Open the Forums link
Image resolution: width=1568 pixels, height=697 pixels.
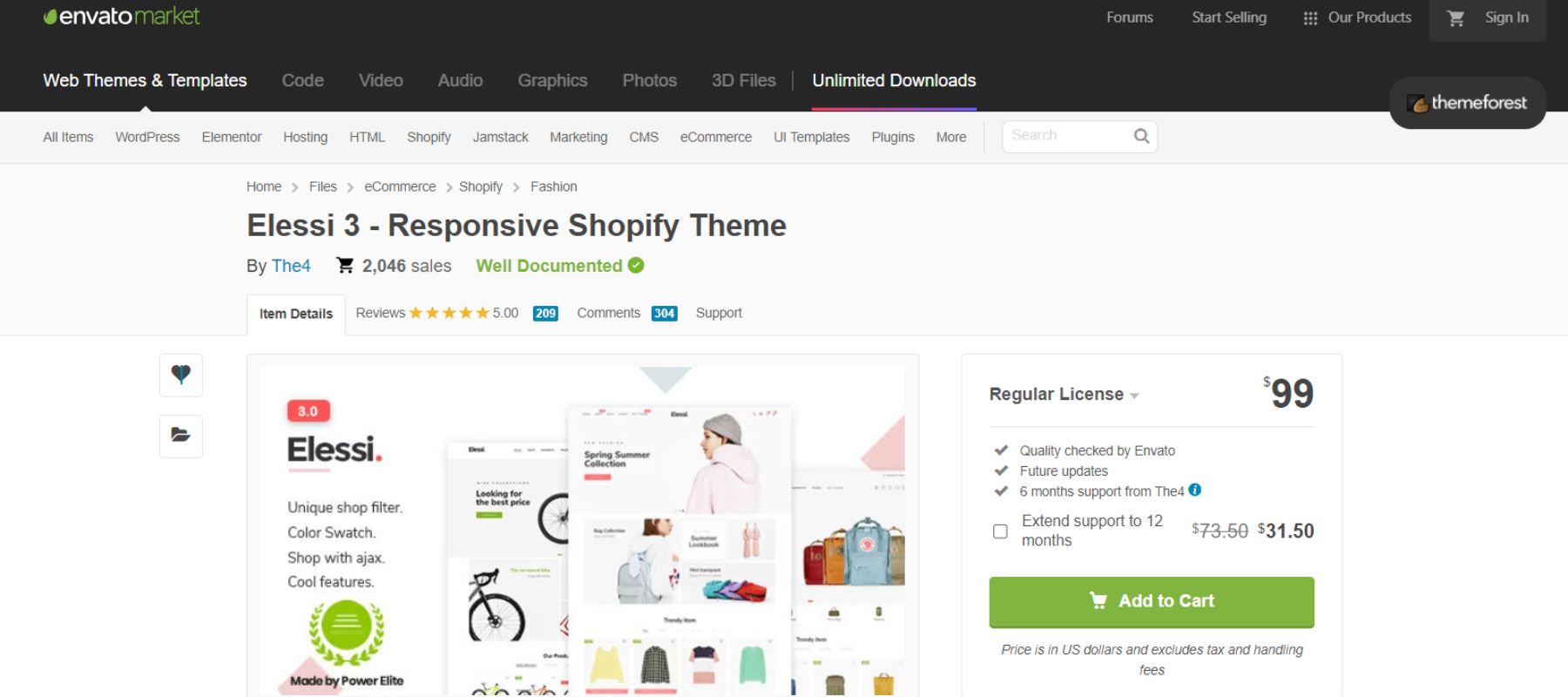point(1130,17)
